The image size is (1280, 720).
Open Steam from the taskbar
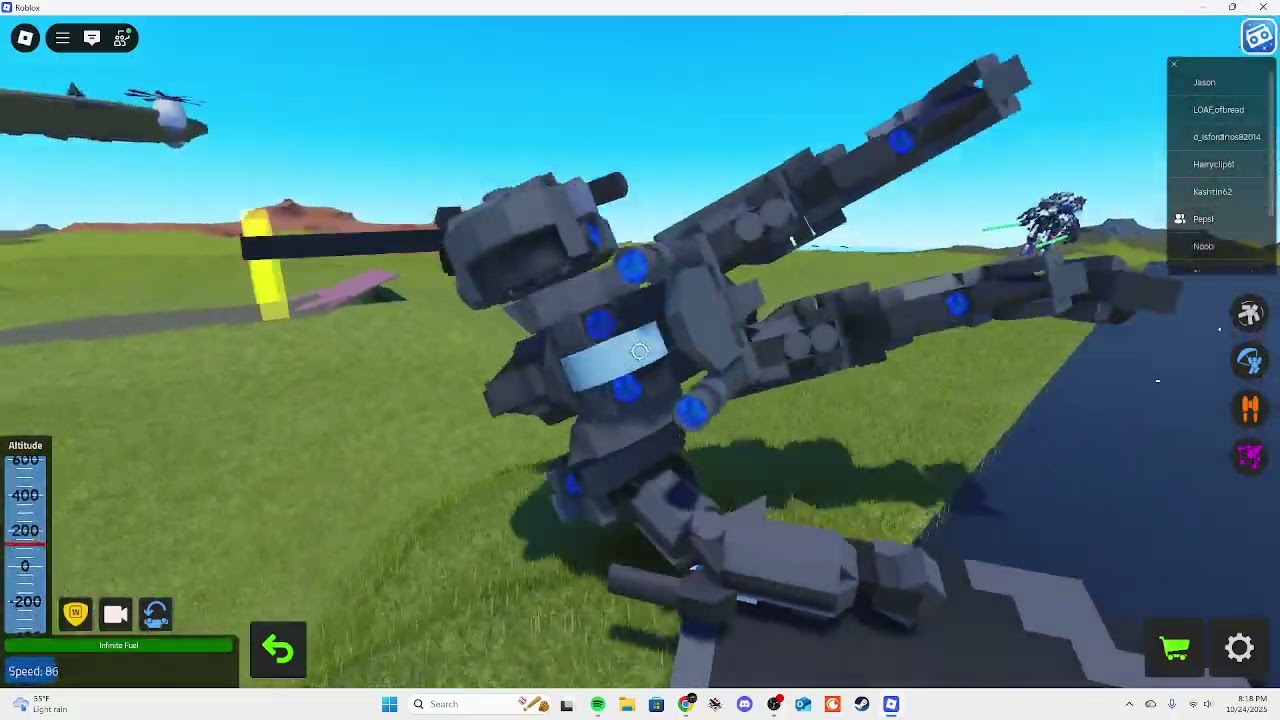point(862,704)
